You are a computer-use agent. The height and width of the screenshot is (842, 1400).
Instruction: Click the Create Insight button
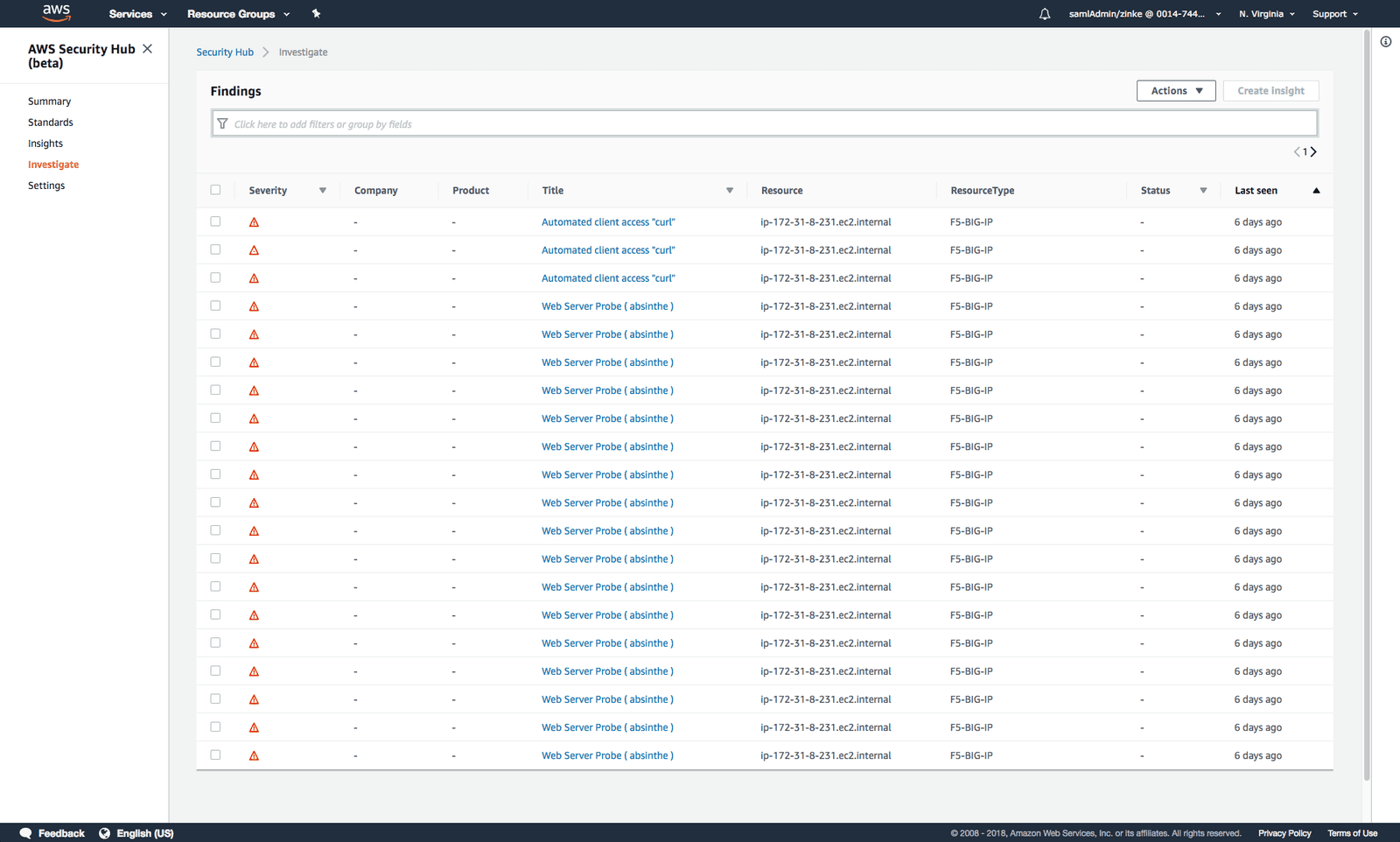(1270, 90)
